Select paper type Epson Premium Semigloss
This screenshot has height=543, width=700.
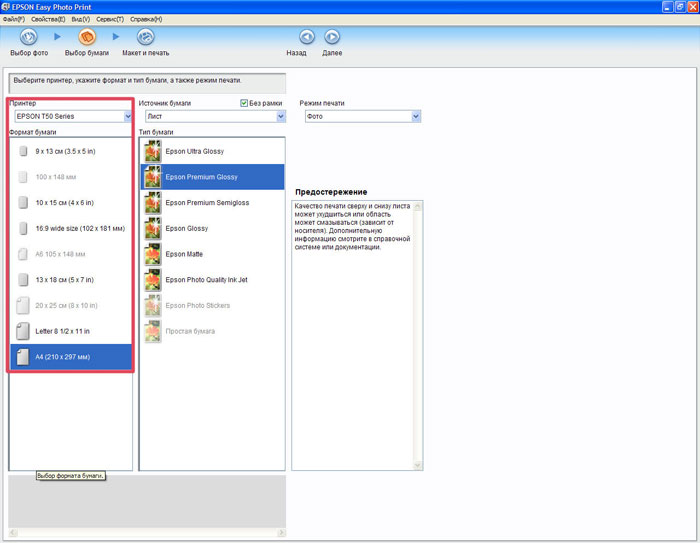pyautogui.click(x=212, y=203)
